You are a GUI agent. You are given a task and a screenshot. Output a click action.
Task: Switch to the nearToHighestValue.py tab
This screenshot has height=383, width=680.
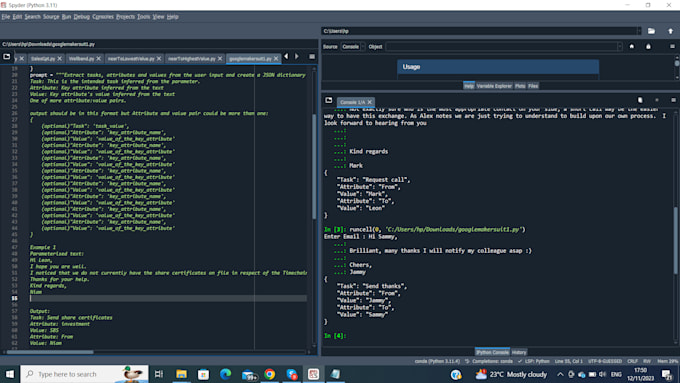click(192, 59)
